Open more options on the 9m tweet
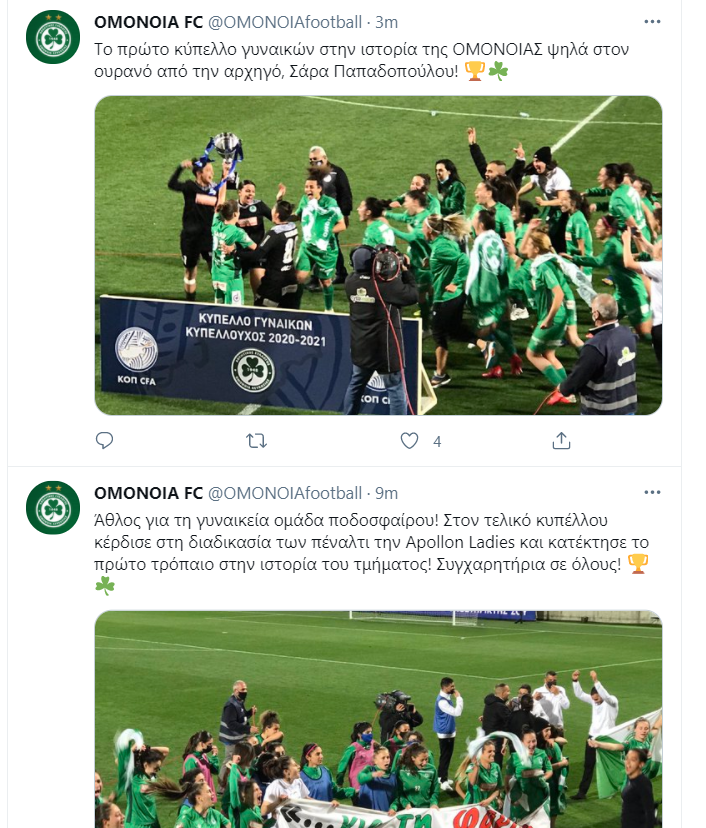This screenshot has width=706, height=828. (652, 492)
